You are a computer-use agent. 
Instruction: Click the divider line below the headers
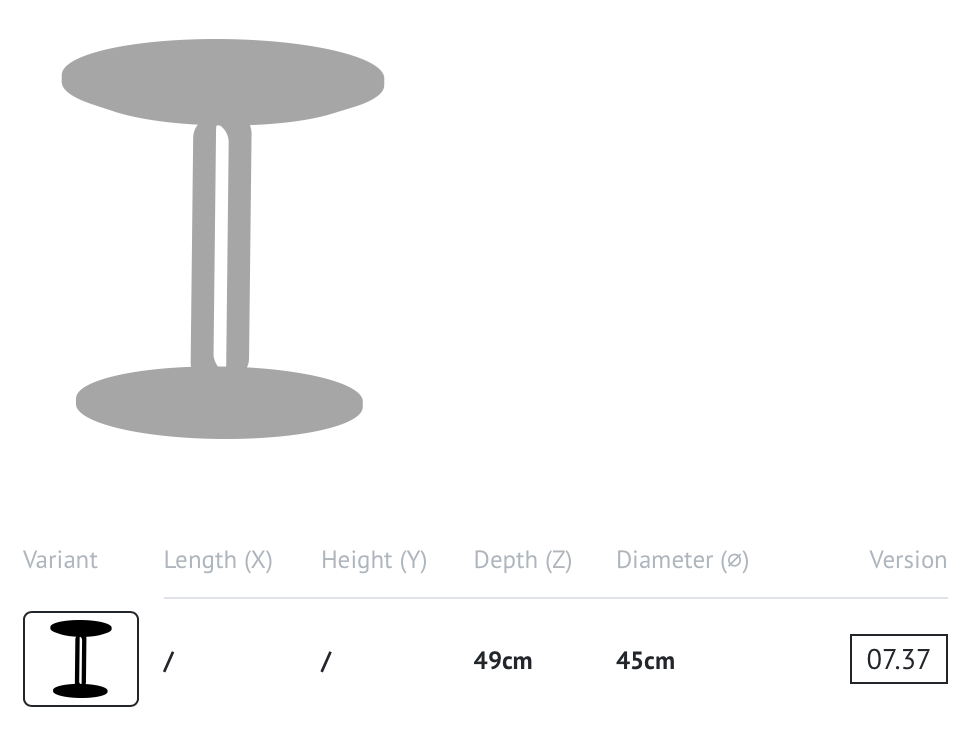(x=556, y=598)
